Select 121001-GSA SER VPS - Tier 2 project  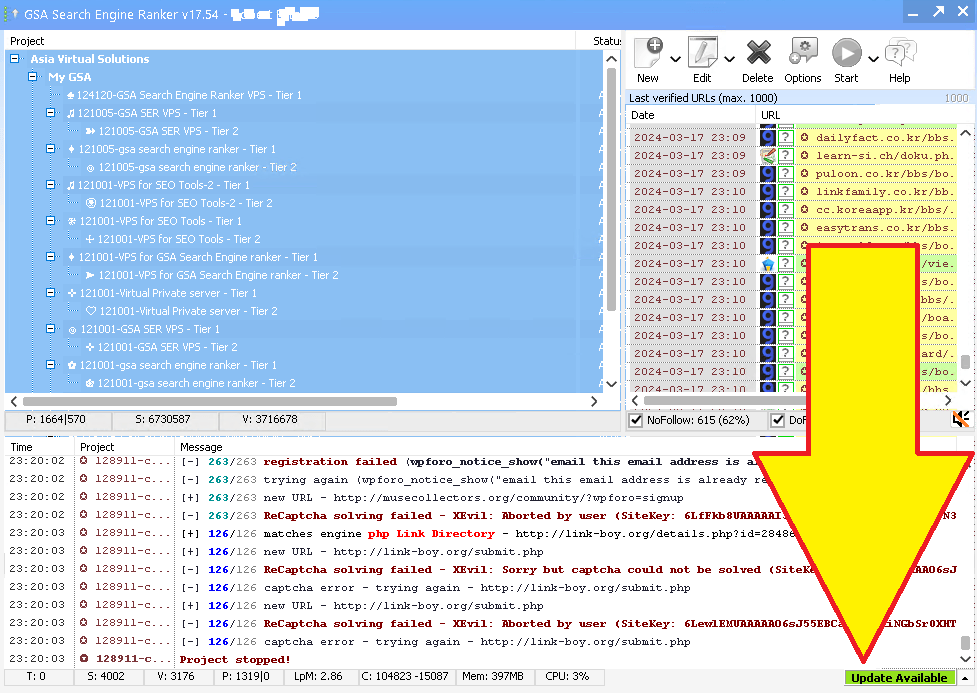click(x=168, y=347)
